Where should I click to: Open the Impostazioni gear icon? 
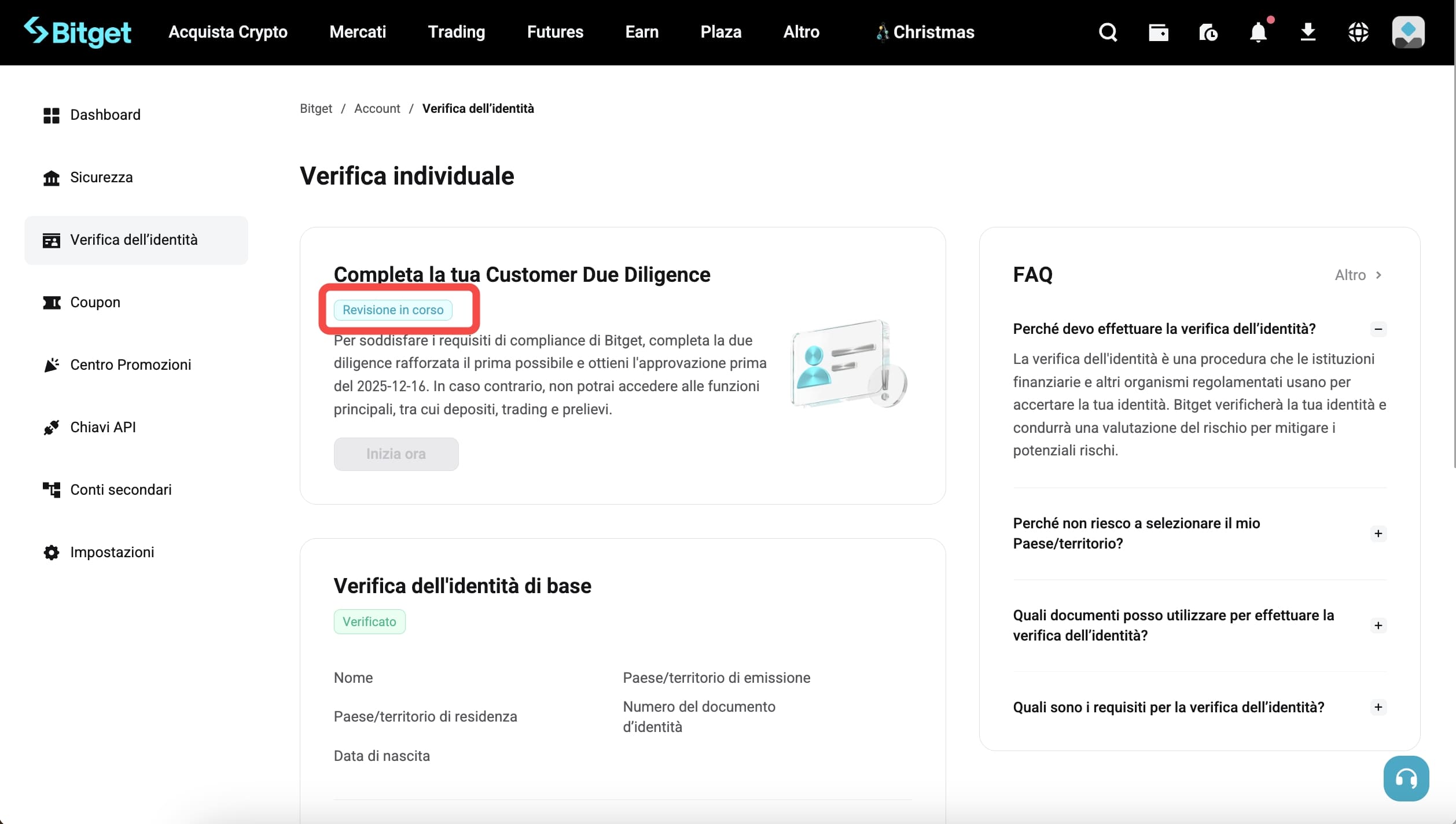coord(50,553)
